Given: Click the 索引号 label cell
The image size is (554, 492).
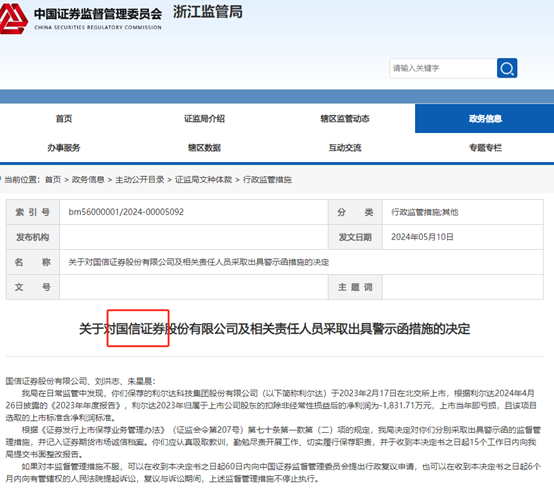Looking at the screenshot, I should tap(33, 212).
